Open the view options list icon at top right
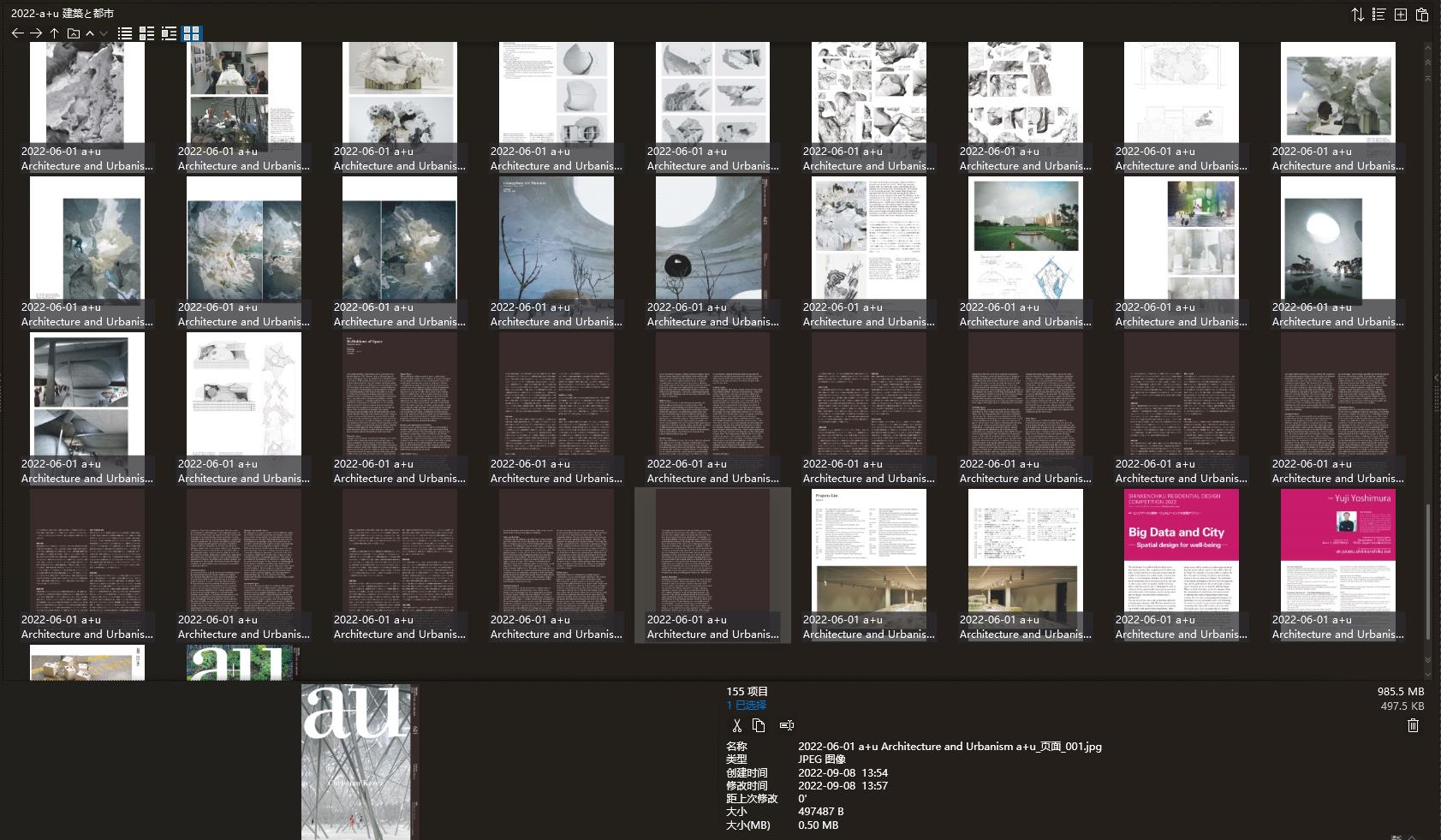The image size is (1441, 840). (x=1378, y=15)
